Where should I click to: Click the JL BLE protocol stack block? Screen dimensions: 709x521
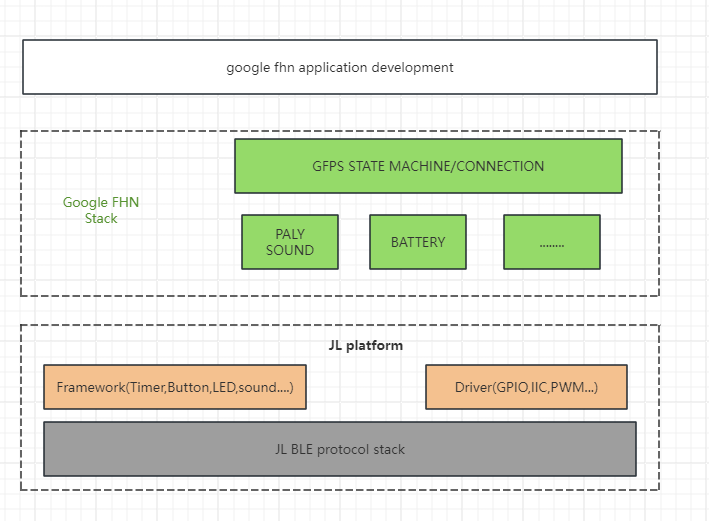[340, 449]
